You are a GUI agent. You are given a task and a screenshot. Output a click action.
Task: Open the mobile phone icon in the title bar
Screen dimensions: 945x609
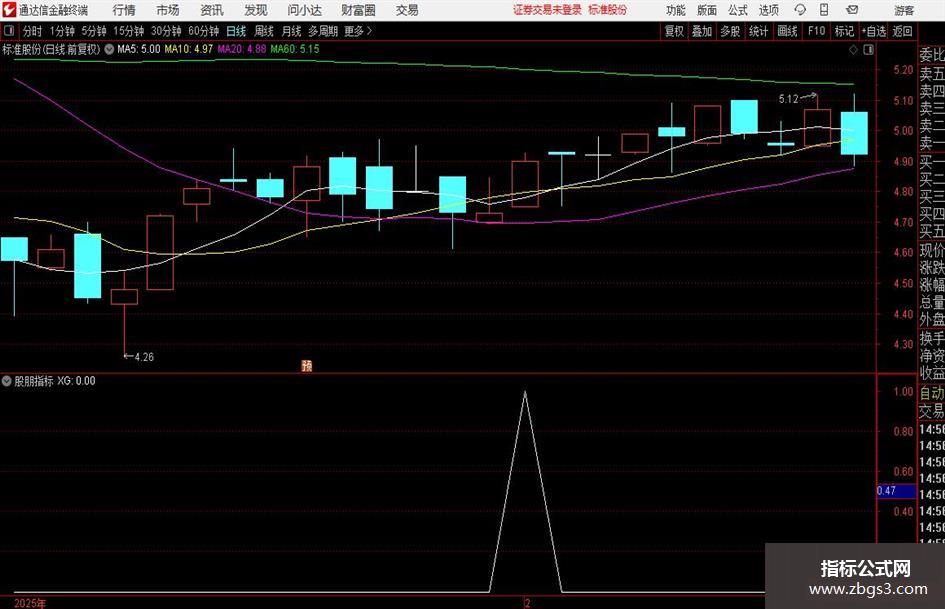[824, 10]
